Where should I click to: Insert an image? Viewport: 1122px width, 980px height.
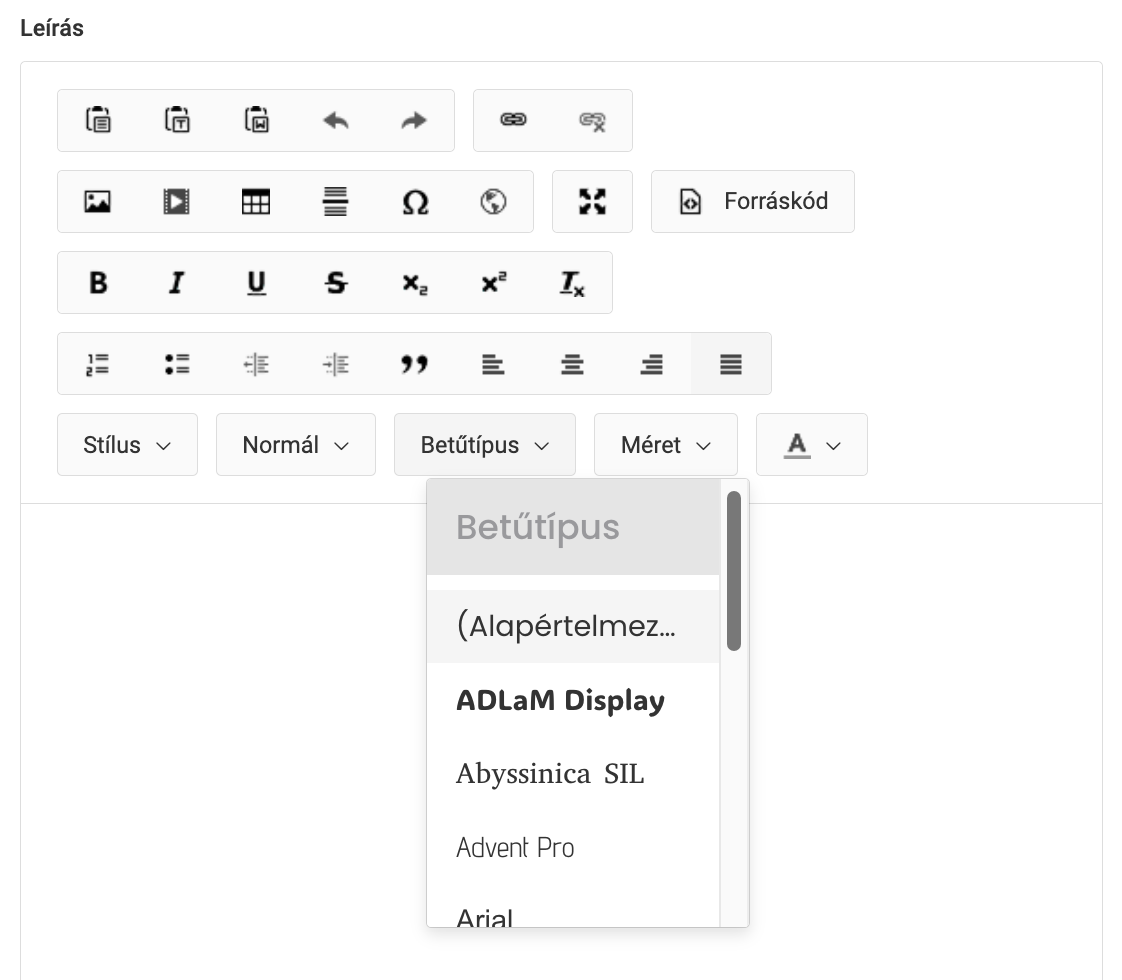(x=97, y=201)
